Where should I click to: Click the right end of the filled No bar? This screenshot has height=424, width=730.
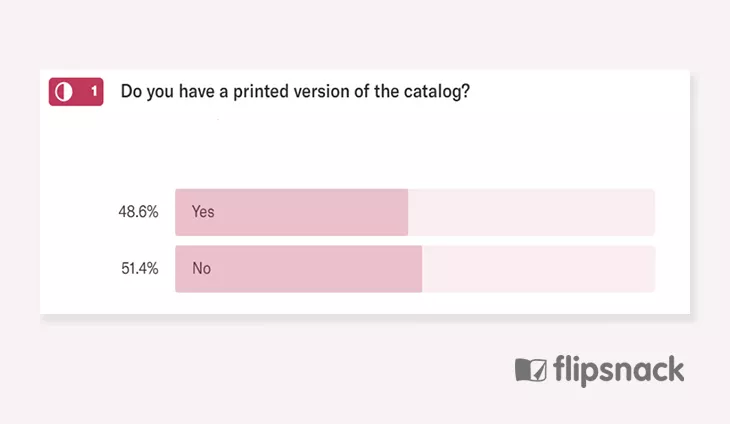point(418,269)
